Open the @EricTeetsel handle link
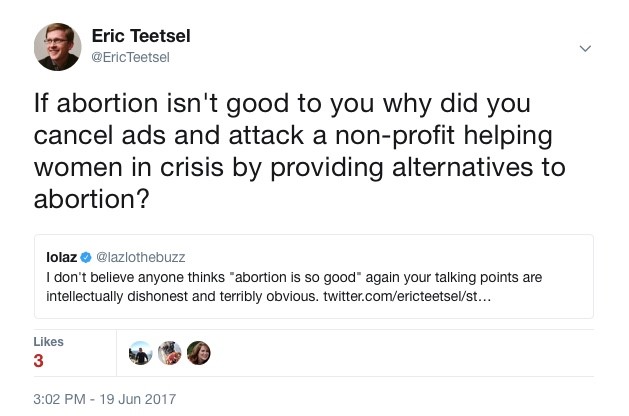 click(130, 57)
